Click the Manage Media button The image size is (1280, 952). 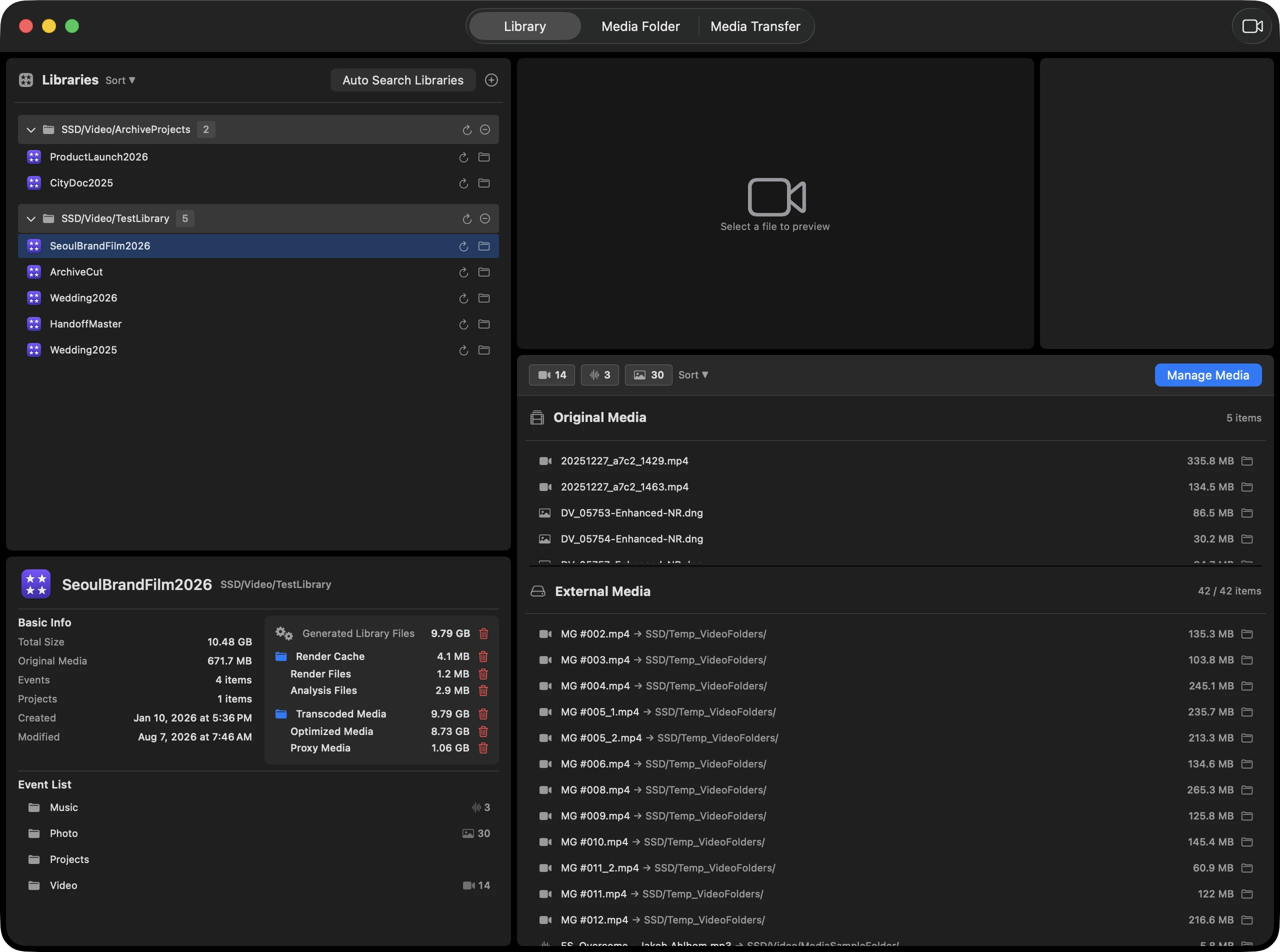[x=1208, y=375]
